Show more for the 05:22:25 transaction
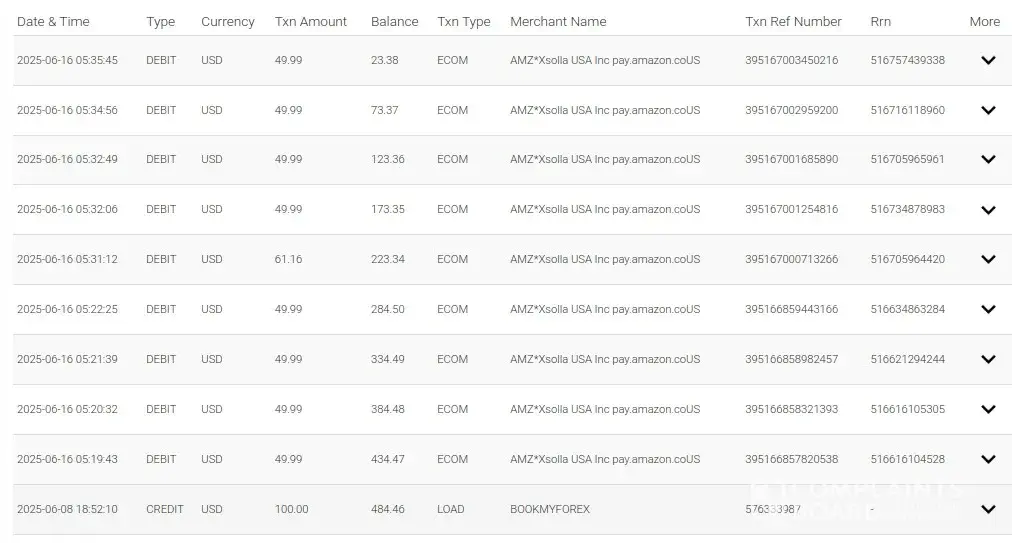Image resolution: width=1012 pixels, height=543 pixels. [x=988, y=309]
